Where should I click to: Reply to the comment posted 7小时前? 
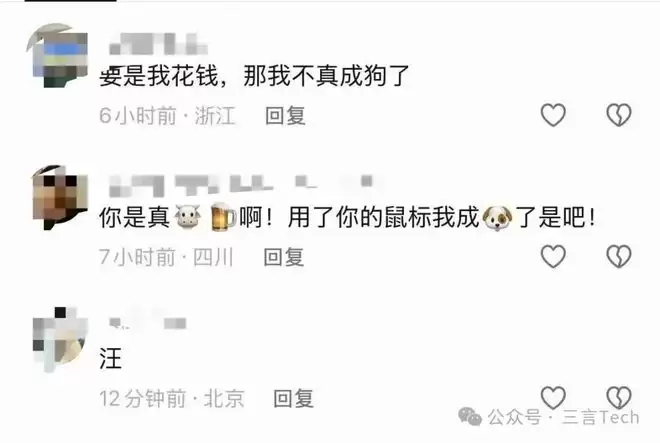click(x=284, y=257)
